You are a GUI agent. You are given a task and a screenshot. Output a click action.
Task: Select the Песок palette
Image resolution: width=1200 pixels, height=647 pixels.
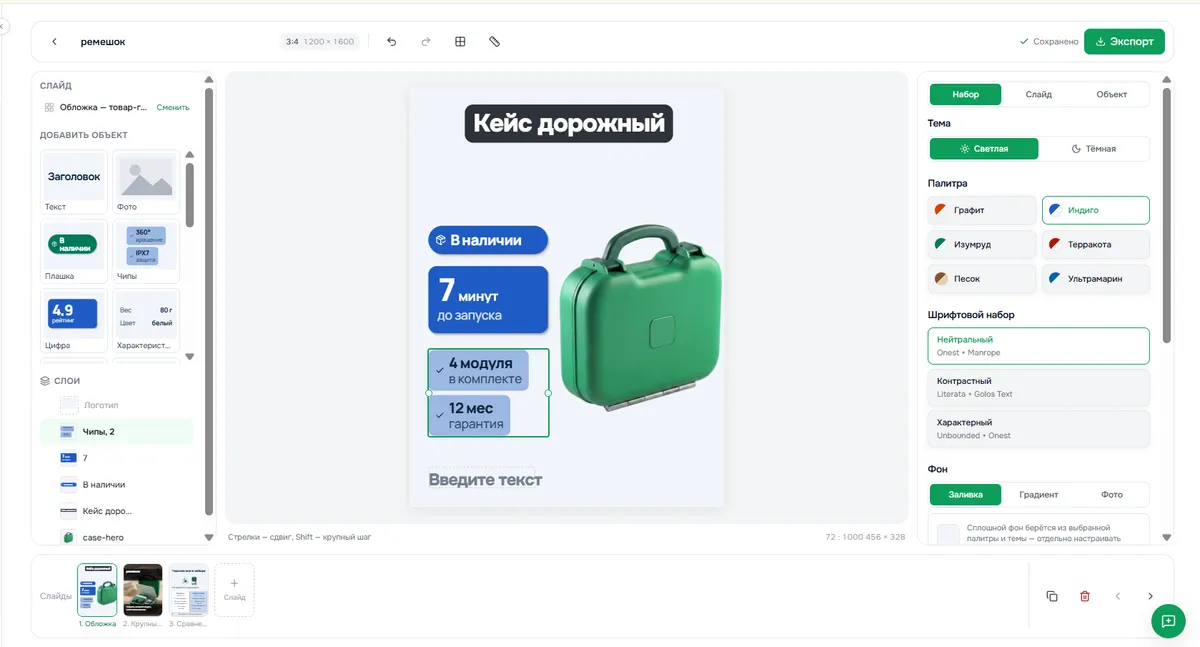[x=982, y=279]
